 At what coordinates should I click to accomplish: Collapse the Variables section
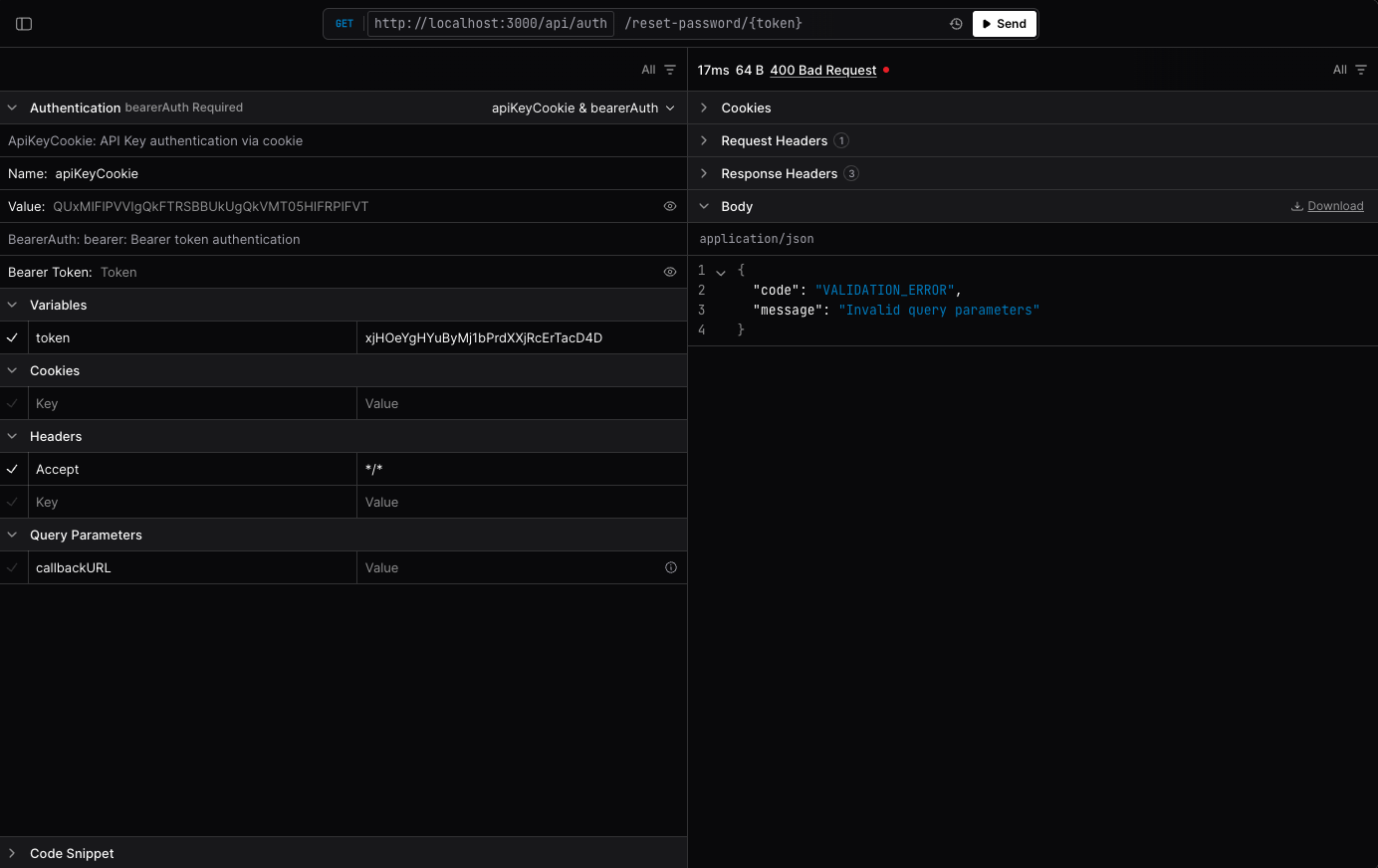coord(12,305)
